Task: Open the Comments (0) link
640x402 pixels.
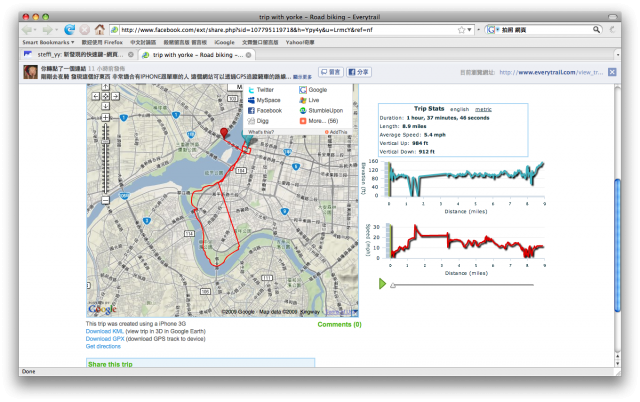Action: pyautogui.click(x=340, y=324)
